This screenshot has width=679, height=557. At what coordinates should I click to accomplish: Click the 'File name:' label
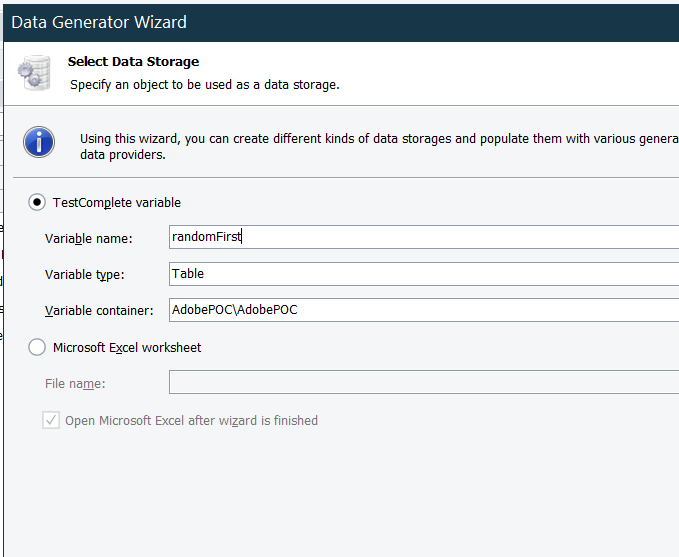[75, 384]
